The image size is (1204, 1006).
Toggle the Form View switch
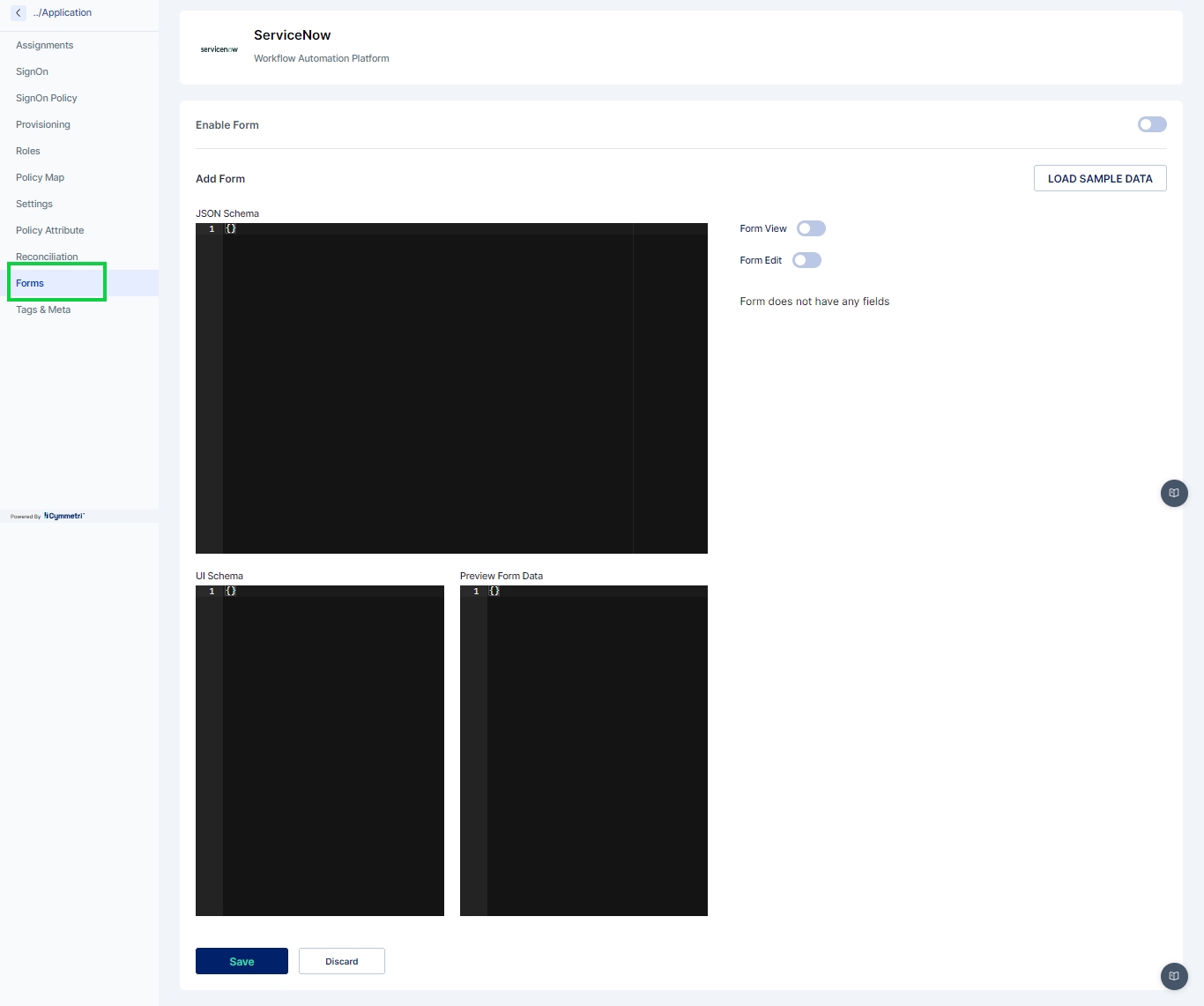pos(811,228)
